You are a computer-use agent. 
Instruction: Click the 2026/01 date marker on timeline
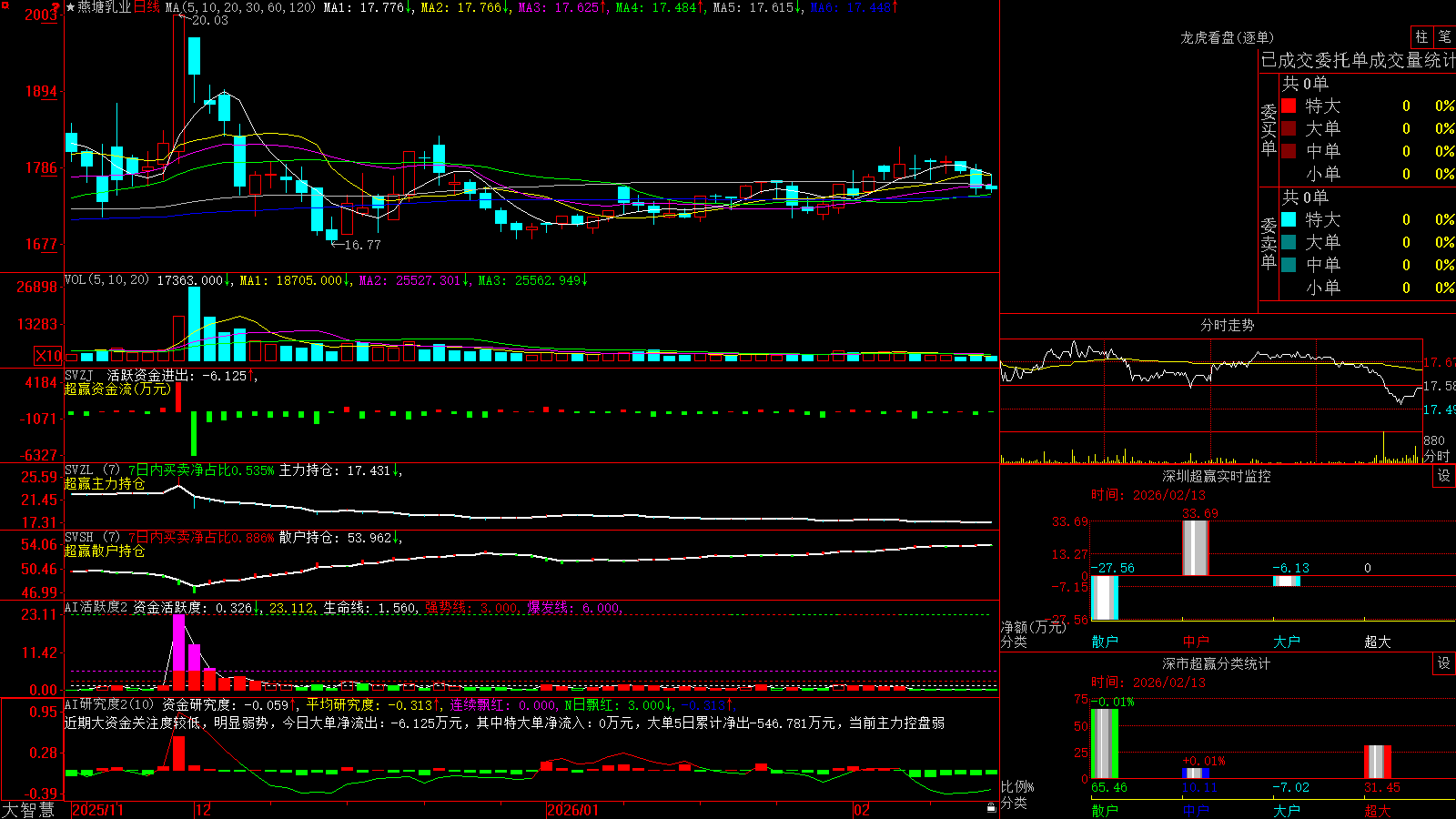click(572, 810)
